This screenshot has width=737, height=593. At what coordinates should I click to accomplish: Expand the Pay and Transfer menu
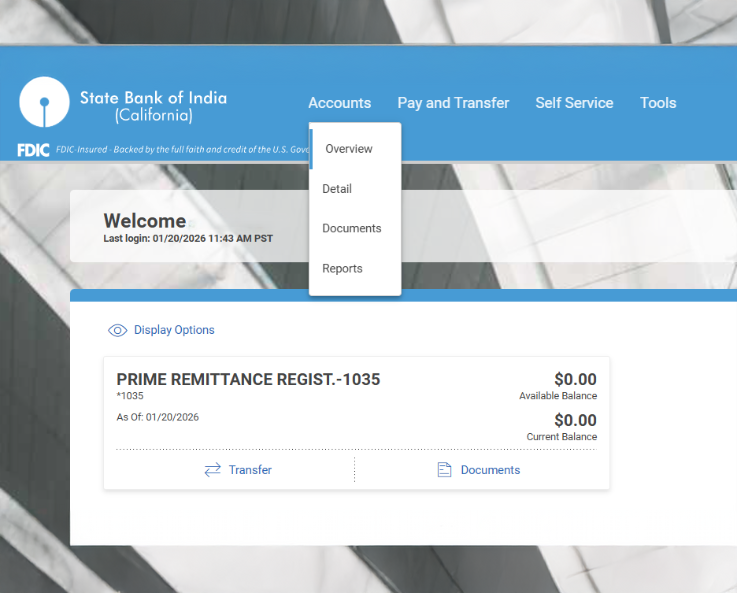pyautogui.click(x=453, y=103)
